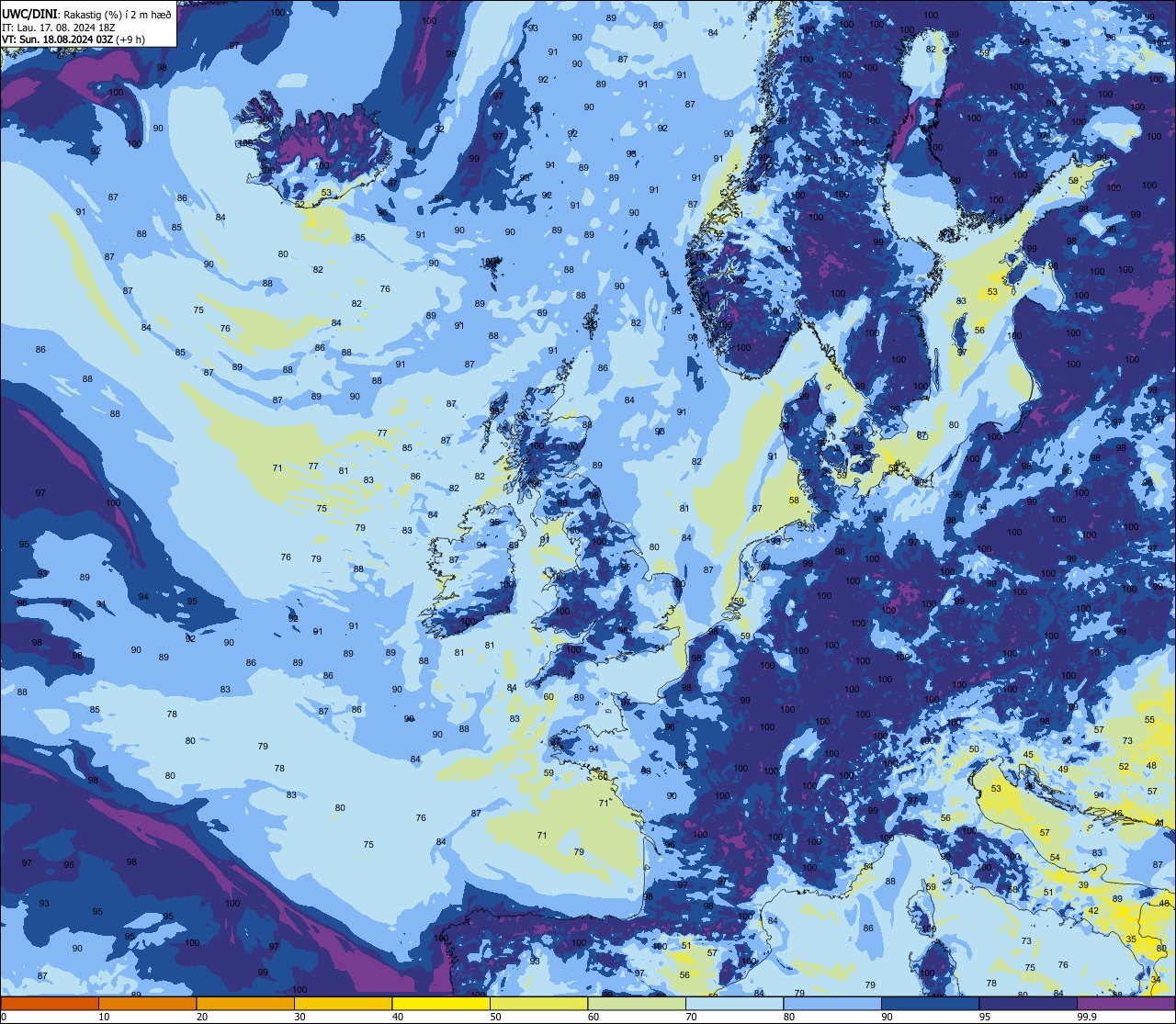Select the "10" label on the legend scale bar
The image size is (1176, 1024).
pyautogui.click(x=105, y=1017)
